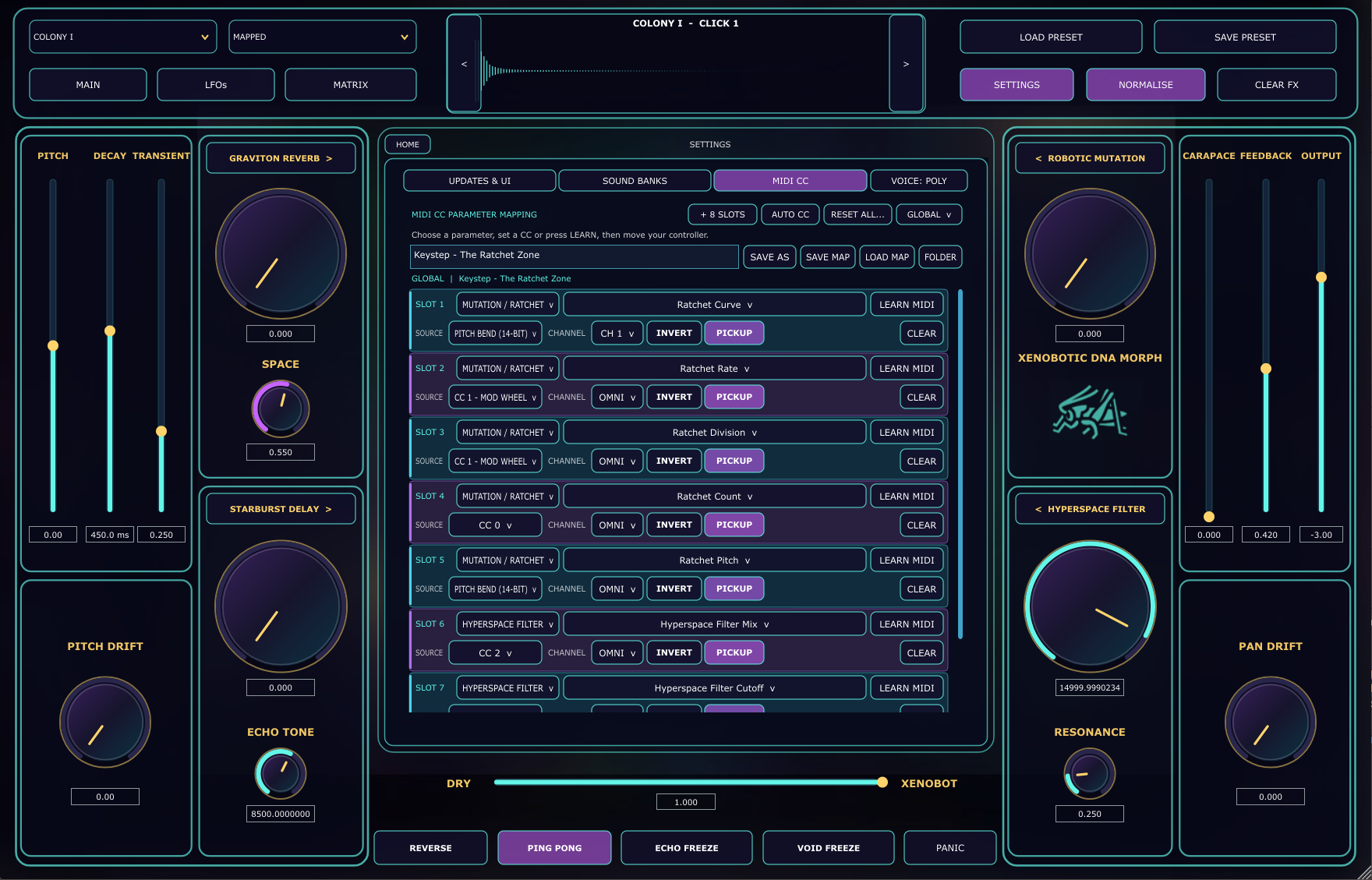Enable VOID FREEZE
The image size is (1372, 880).
click(829, 848)
